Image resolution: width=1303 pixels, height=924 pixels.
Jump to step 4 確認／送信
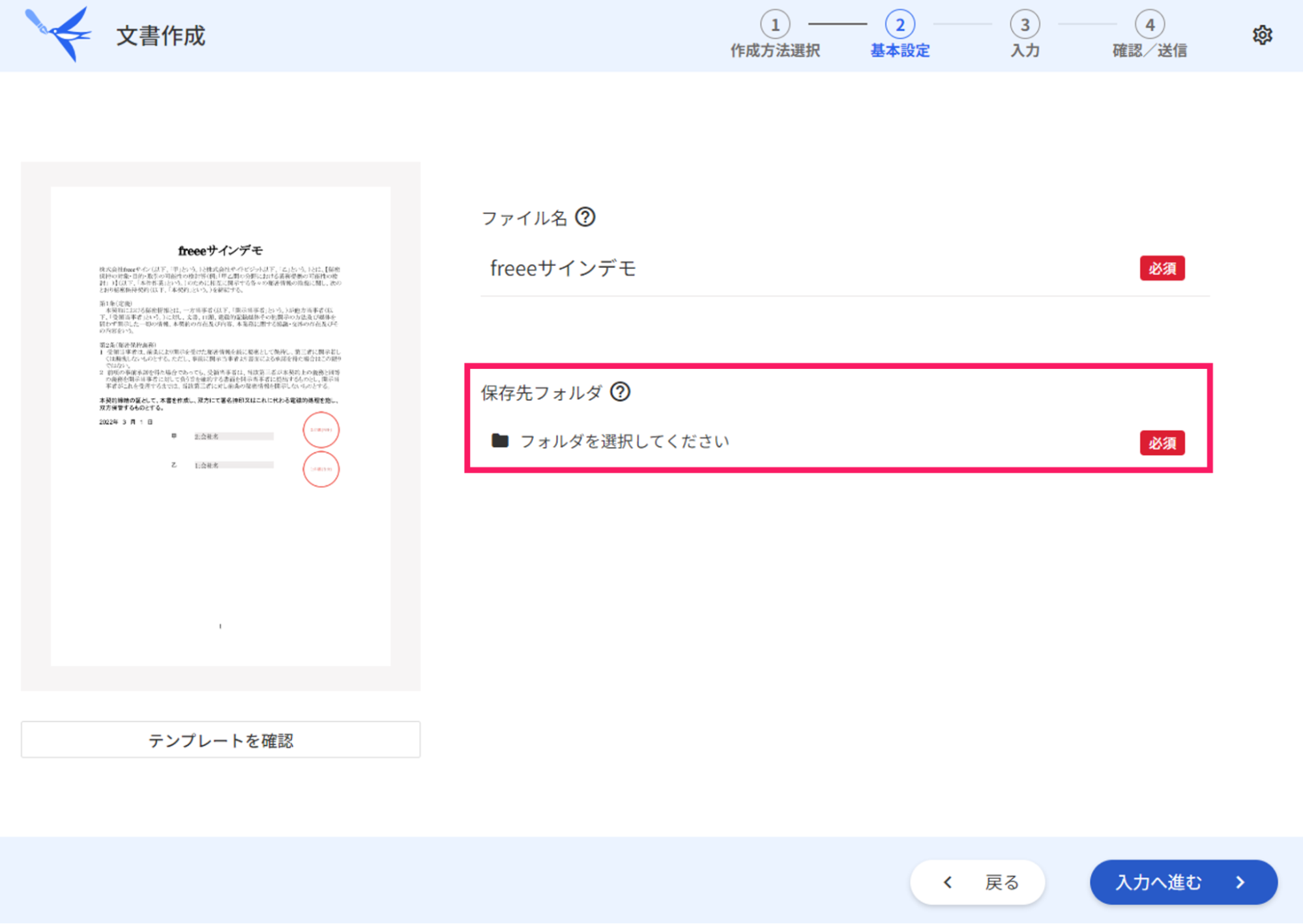click(x=1149, y=35)
